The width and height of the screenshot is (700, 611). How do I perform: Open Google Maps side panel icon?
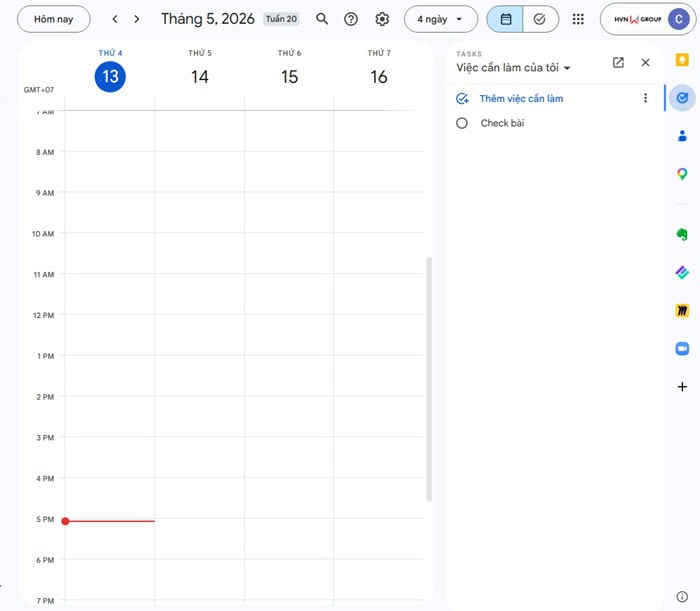pos(682,174)
